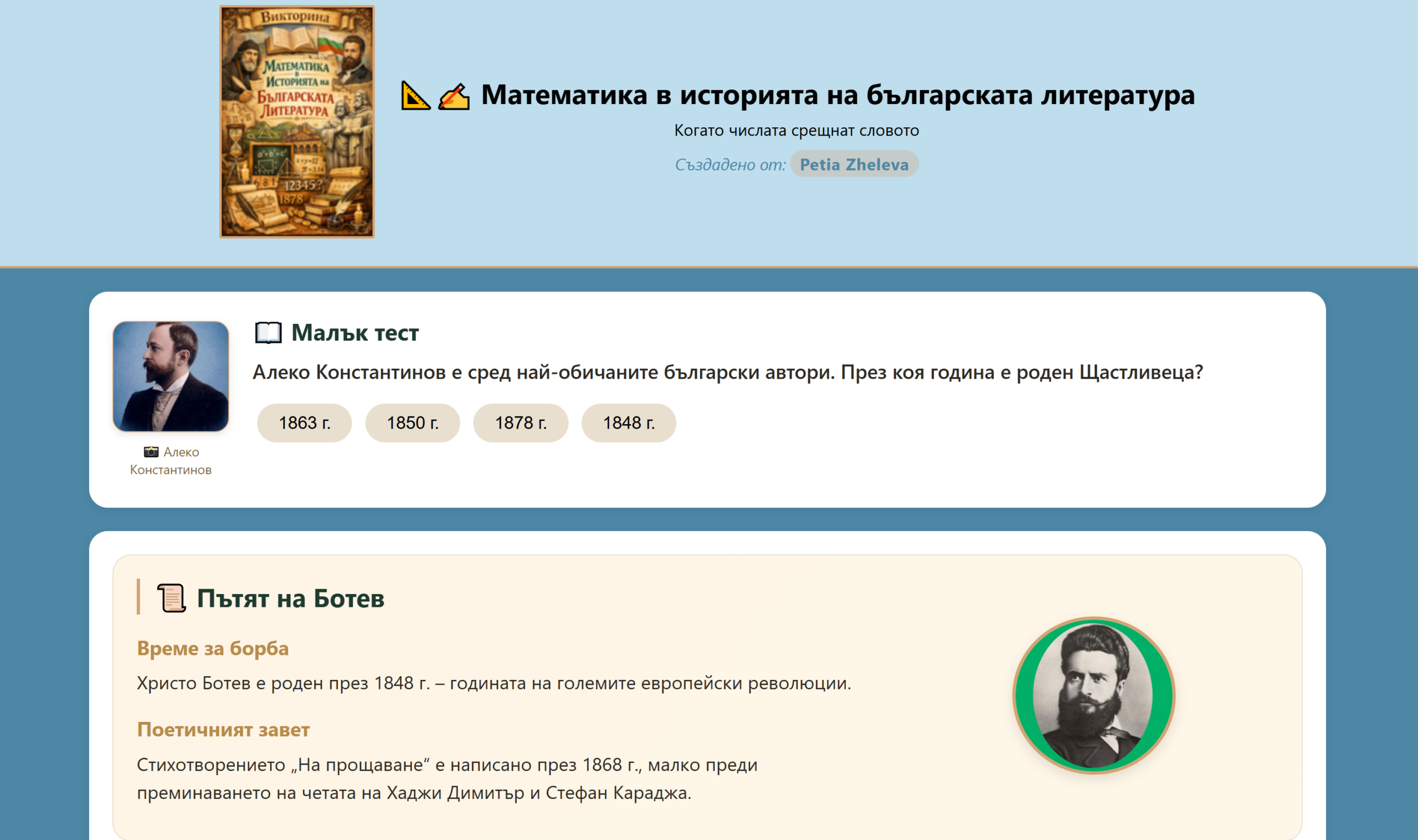This screenshot has height=840, width=1418.
Task: Click the subtitle Когато числата срещнат словото
Action: click(796, 130)
